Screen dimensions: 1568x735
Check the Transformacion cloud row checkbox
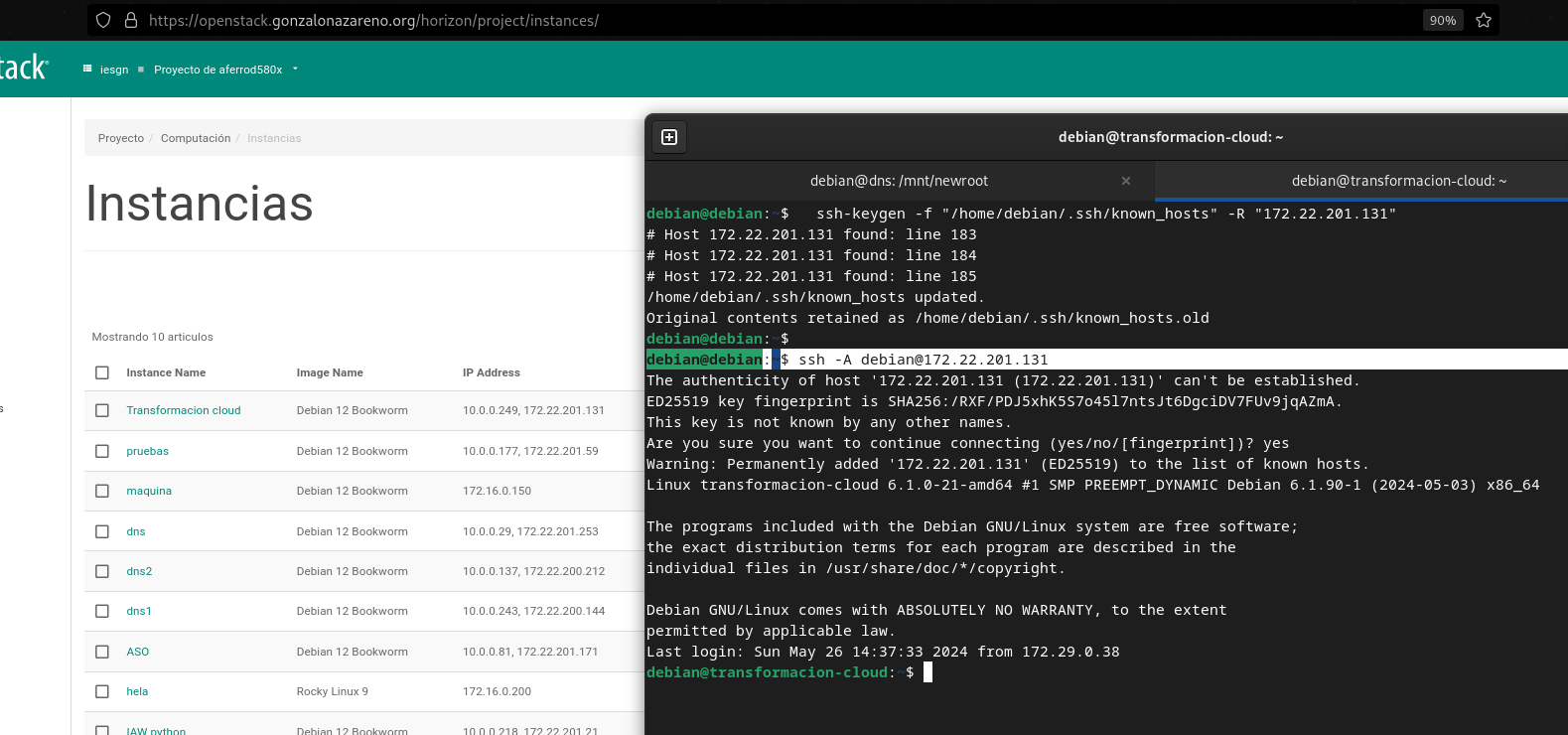tap(102, 410)
